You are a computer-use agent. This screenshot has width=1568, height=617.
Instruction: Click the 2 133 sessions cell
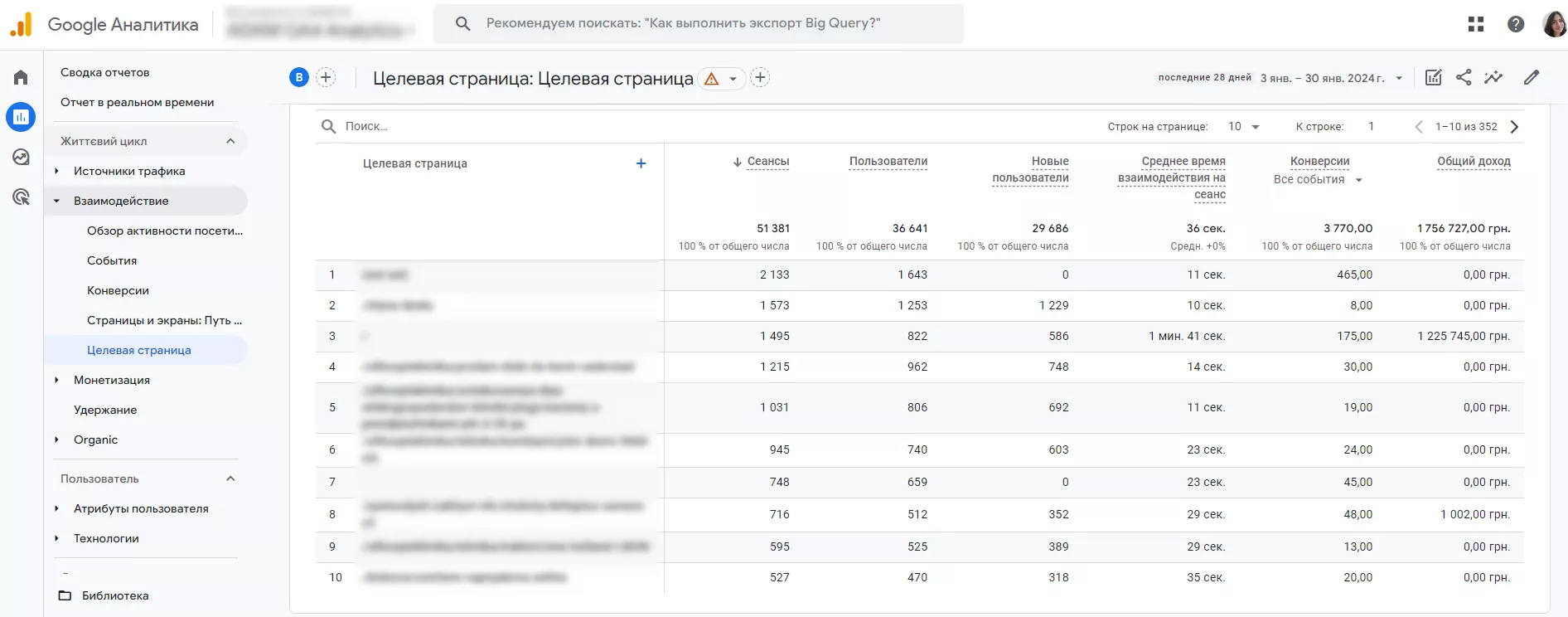[775, 274]
